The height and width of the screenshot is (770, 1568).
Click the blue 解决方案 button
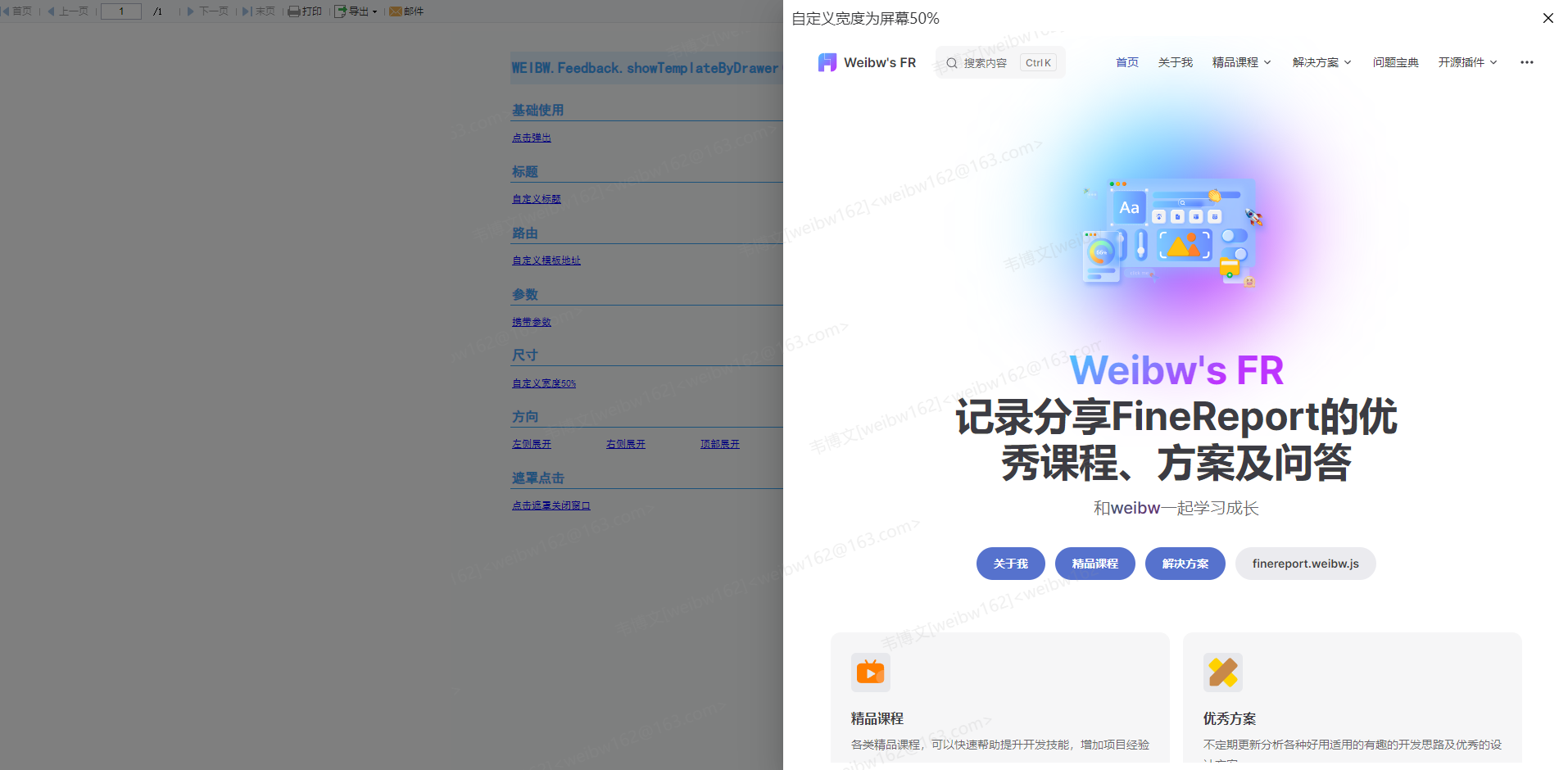click(1185, 564)
